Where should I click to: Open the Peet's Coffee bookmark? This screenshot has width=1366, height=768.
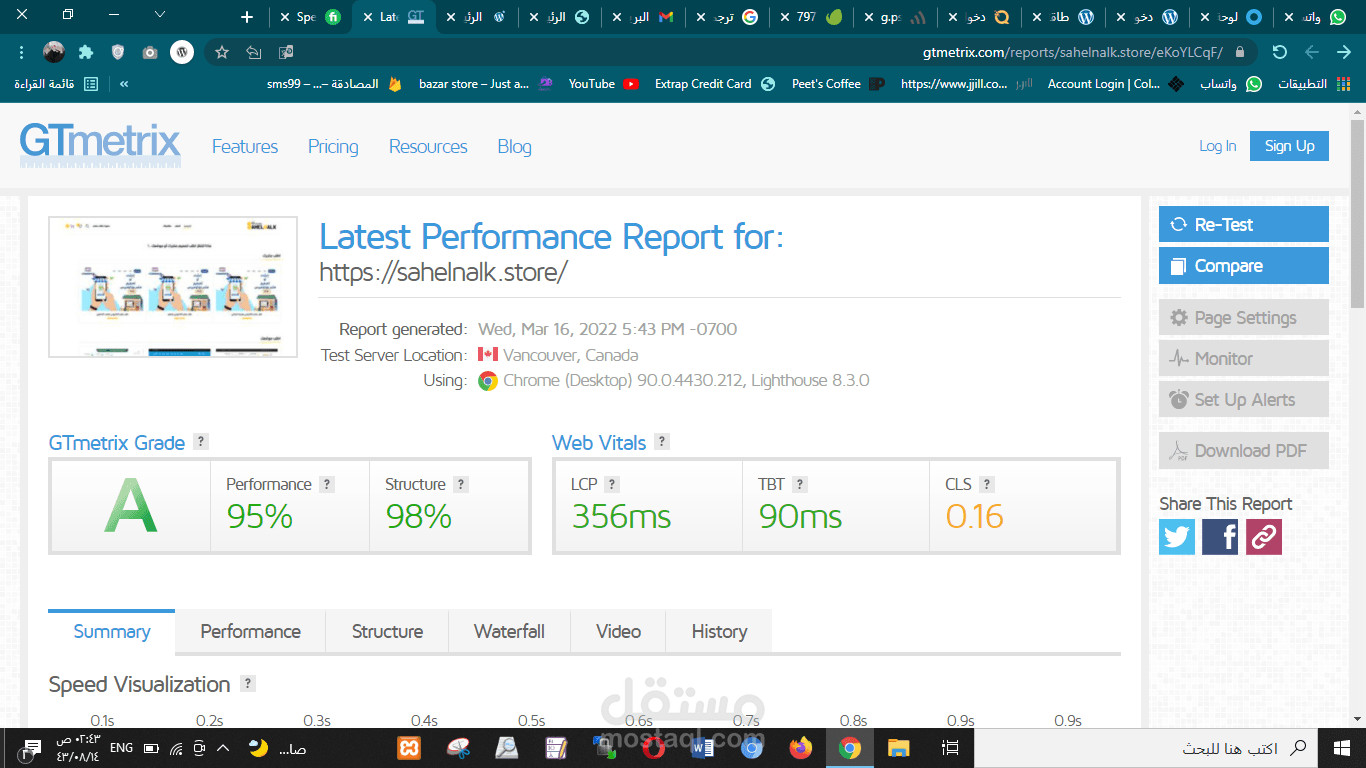pyautogui.click(x=837, y=84)
